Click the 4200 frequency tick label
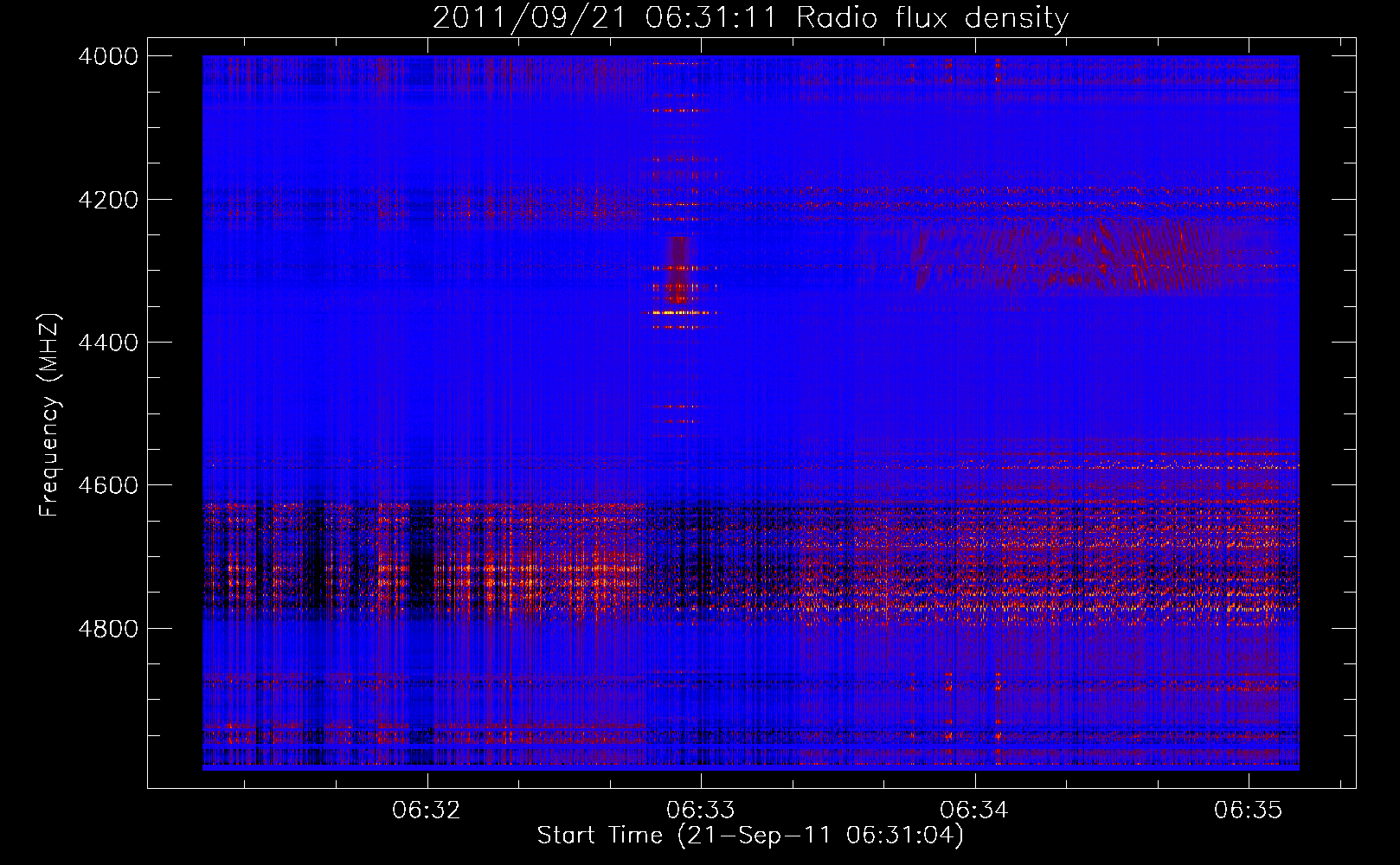 [108, 200]
